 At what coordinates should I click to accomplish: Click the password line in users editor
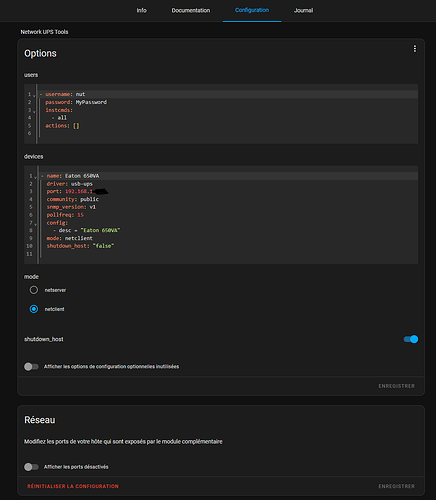click(x=228, y=102)
